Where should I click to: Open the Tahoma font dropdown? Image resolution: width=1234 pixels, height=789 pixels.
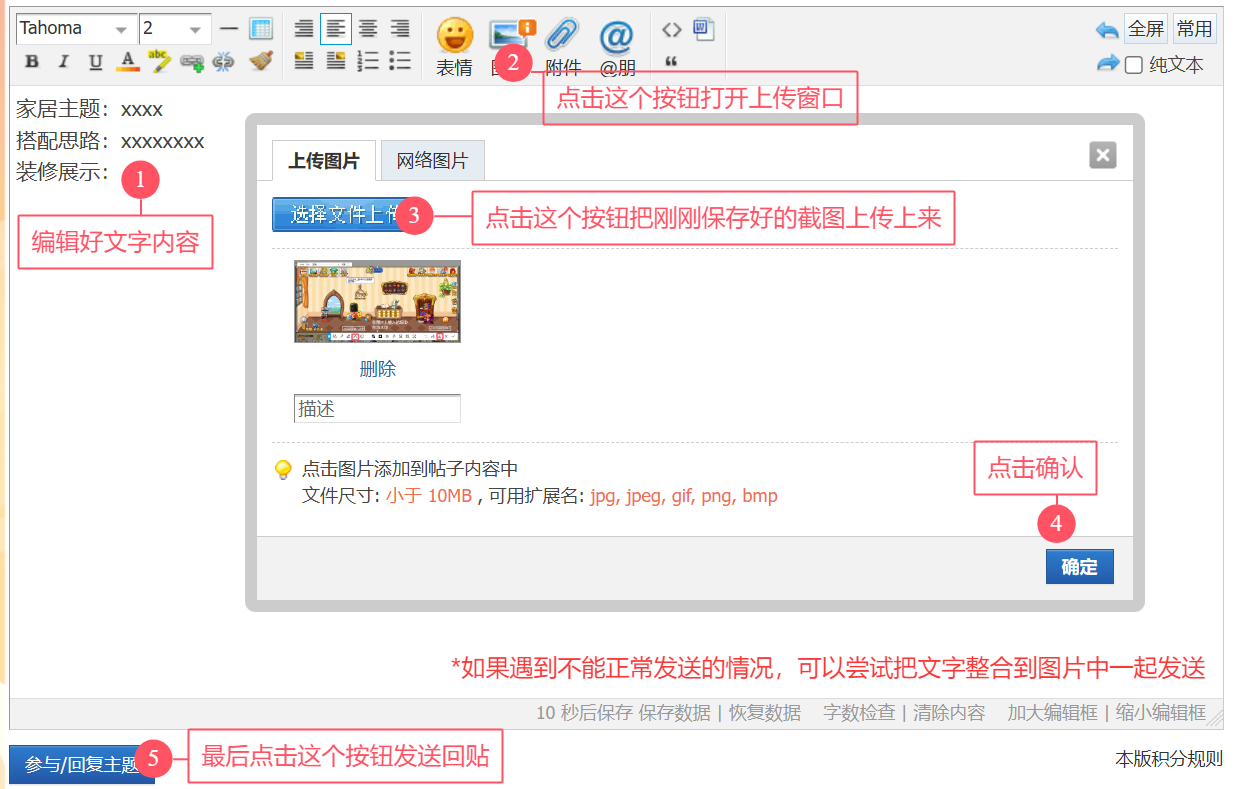76,29
